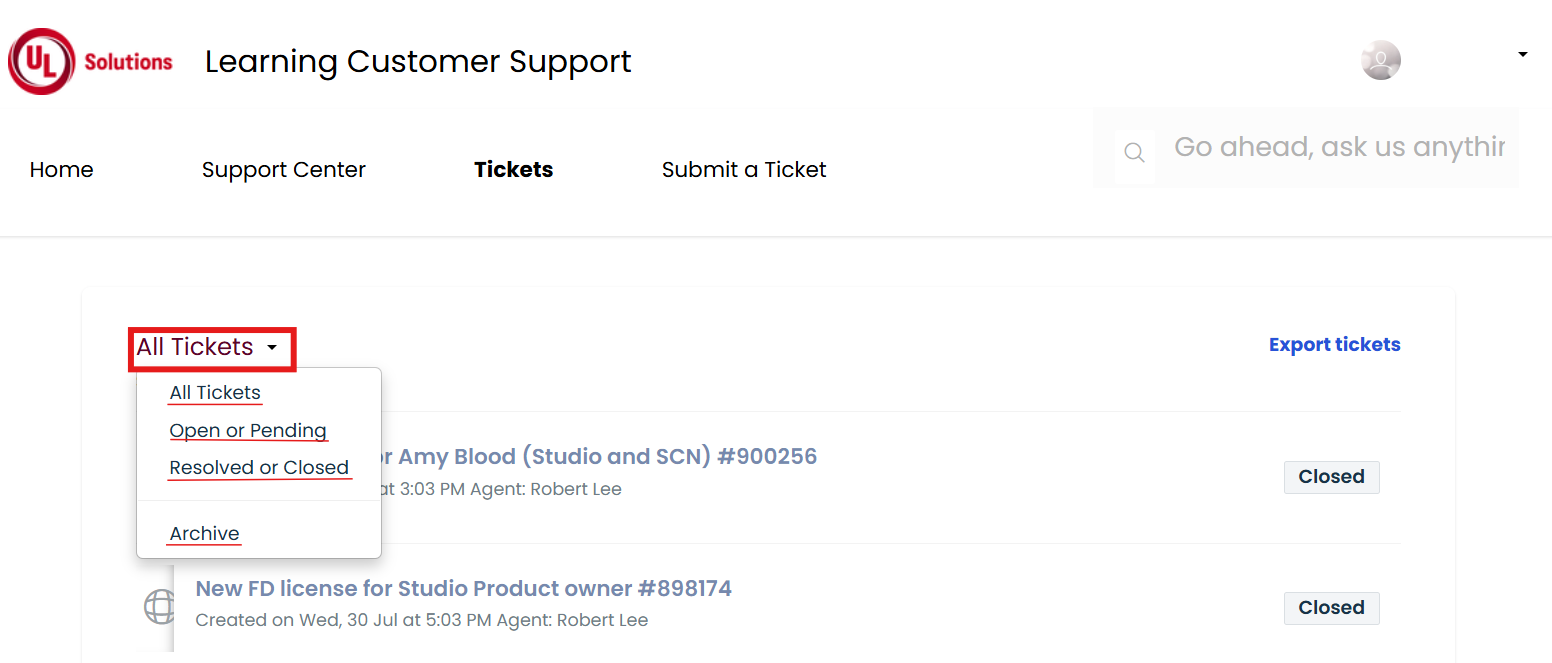The height and width of the screenshot is (663, 1552).
Task: Choose Open or Pending filter
Action: 248,431
